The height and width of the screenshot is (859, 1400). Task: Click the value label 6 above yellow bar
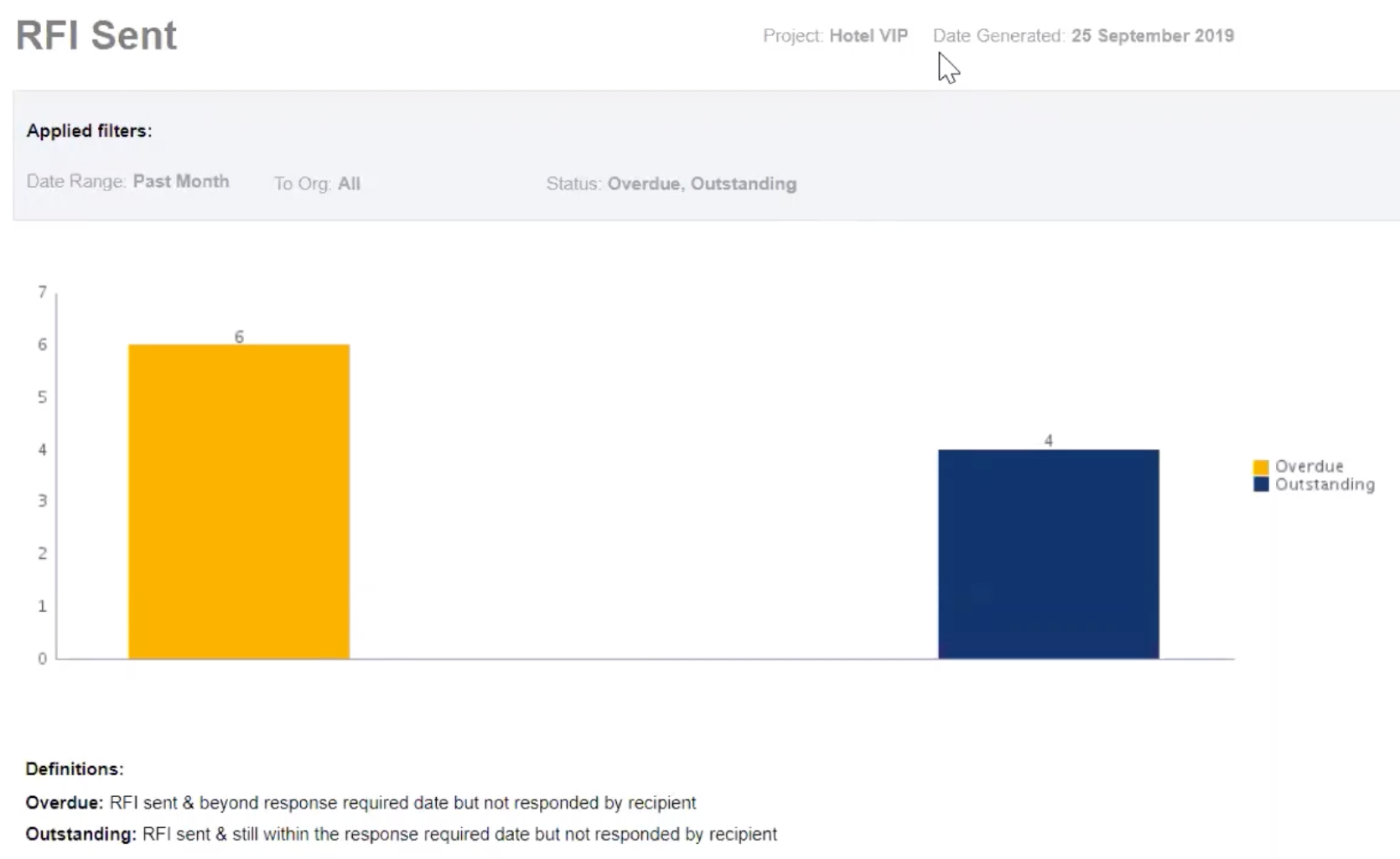[x=239, y=337]
